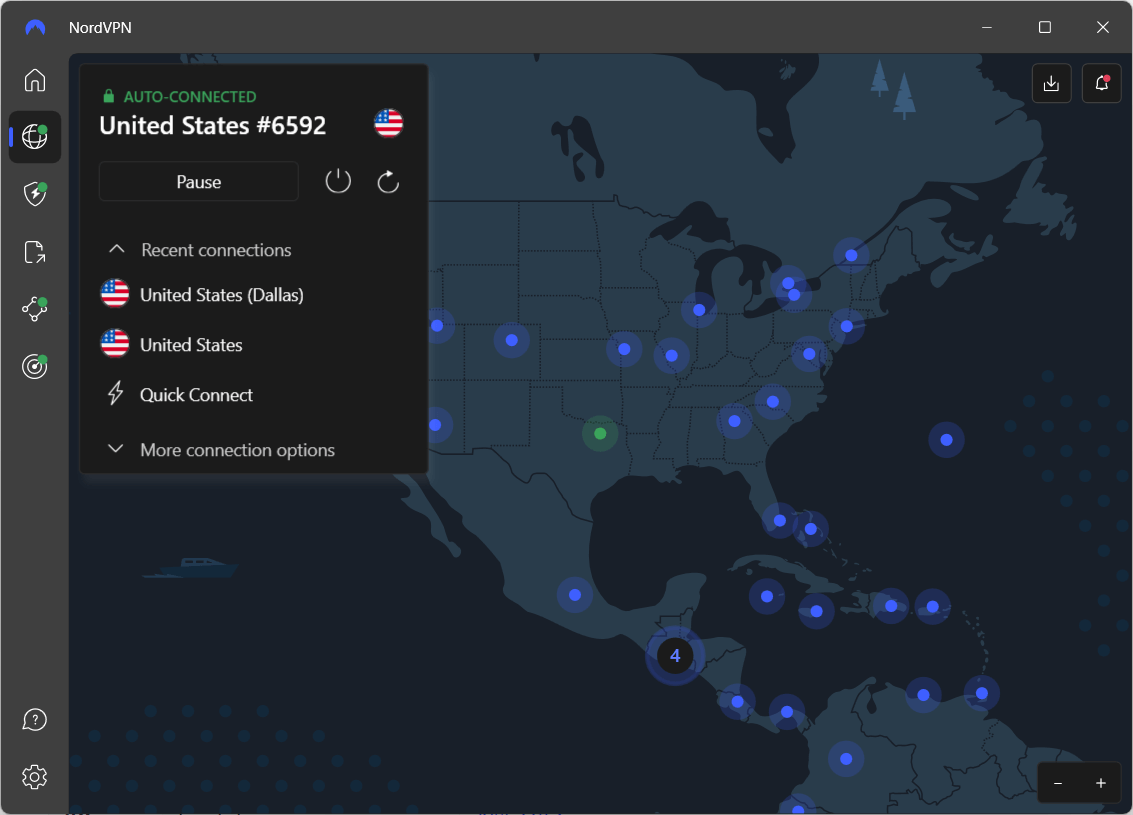Screen dimensions: 1133x815
Task: Select the Bermuda server pin in Atlantic
Action: [x=947, y=439]
